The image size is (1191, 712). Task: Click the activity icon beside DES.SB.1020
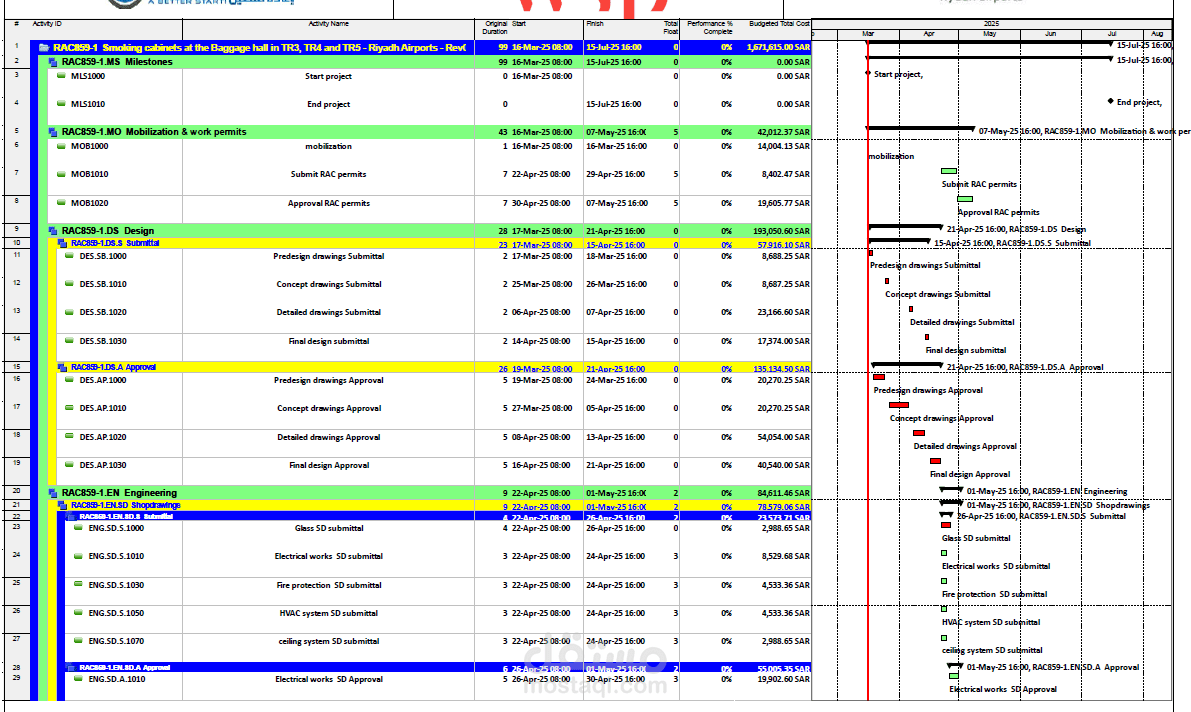[x=69, y=312]
